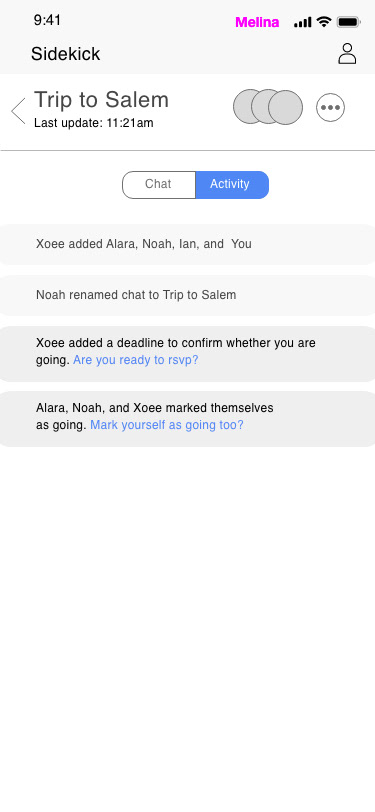The width and height of the screenshot is (375, 812).
Task: Switch to the Chat tab
Action: point(158,185)
